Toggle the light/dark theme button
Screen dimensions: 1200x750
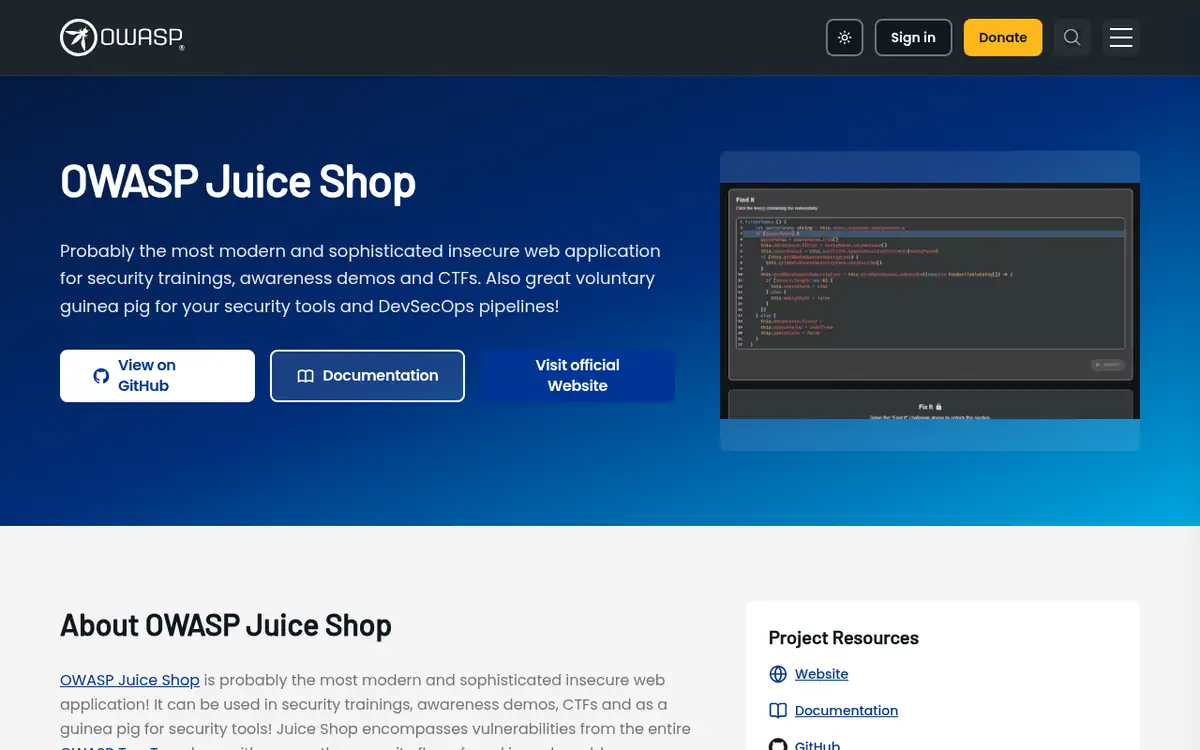click(845, 38)
